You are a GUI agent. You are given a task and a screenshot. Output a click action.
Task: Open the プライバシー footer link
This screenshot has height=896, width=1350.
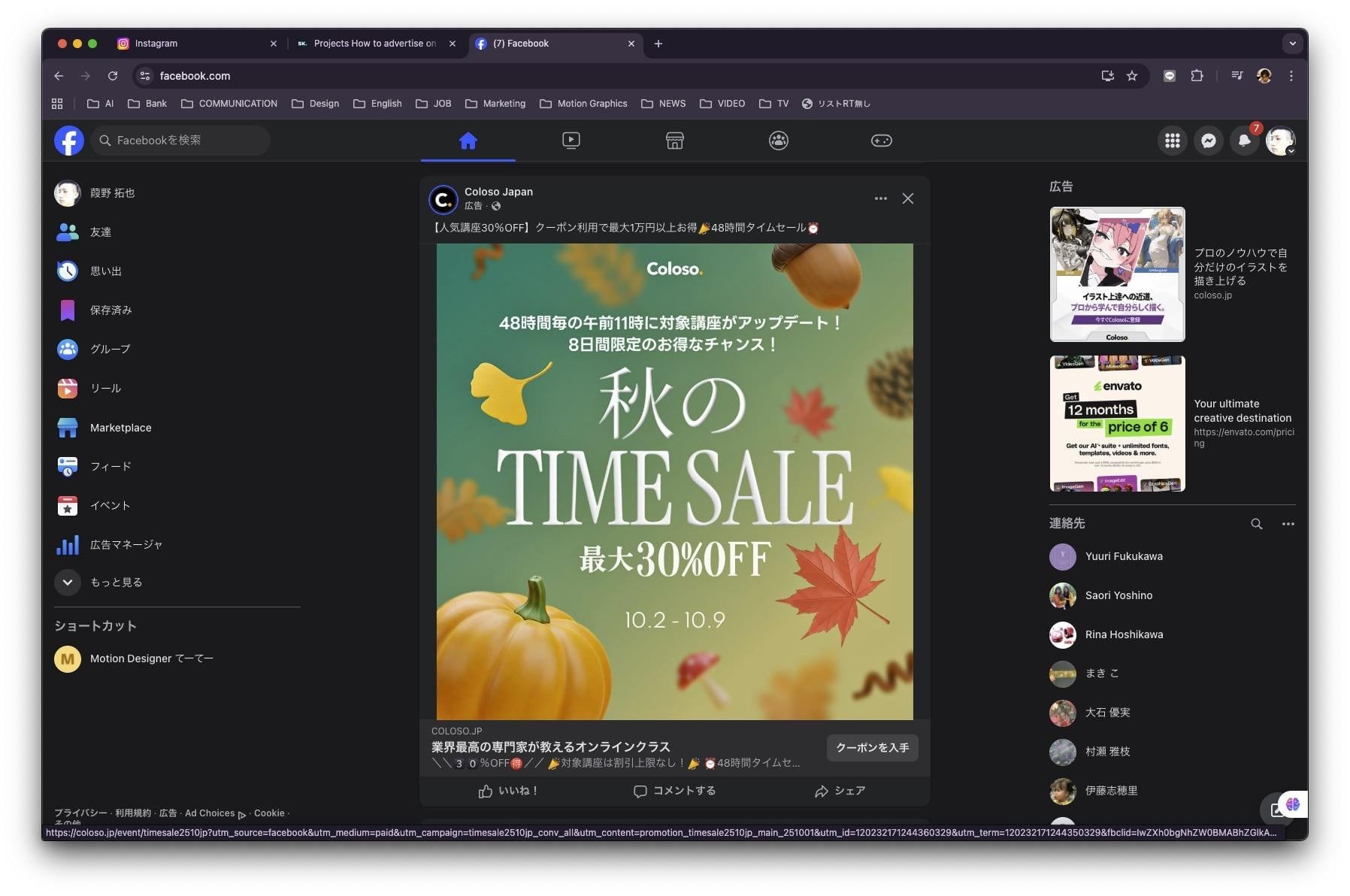pyautogui.click(x=80, y=813)
